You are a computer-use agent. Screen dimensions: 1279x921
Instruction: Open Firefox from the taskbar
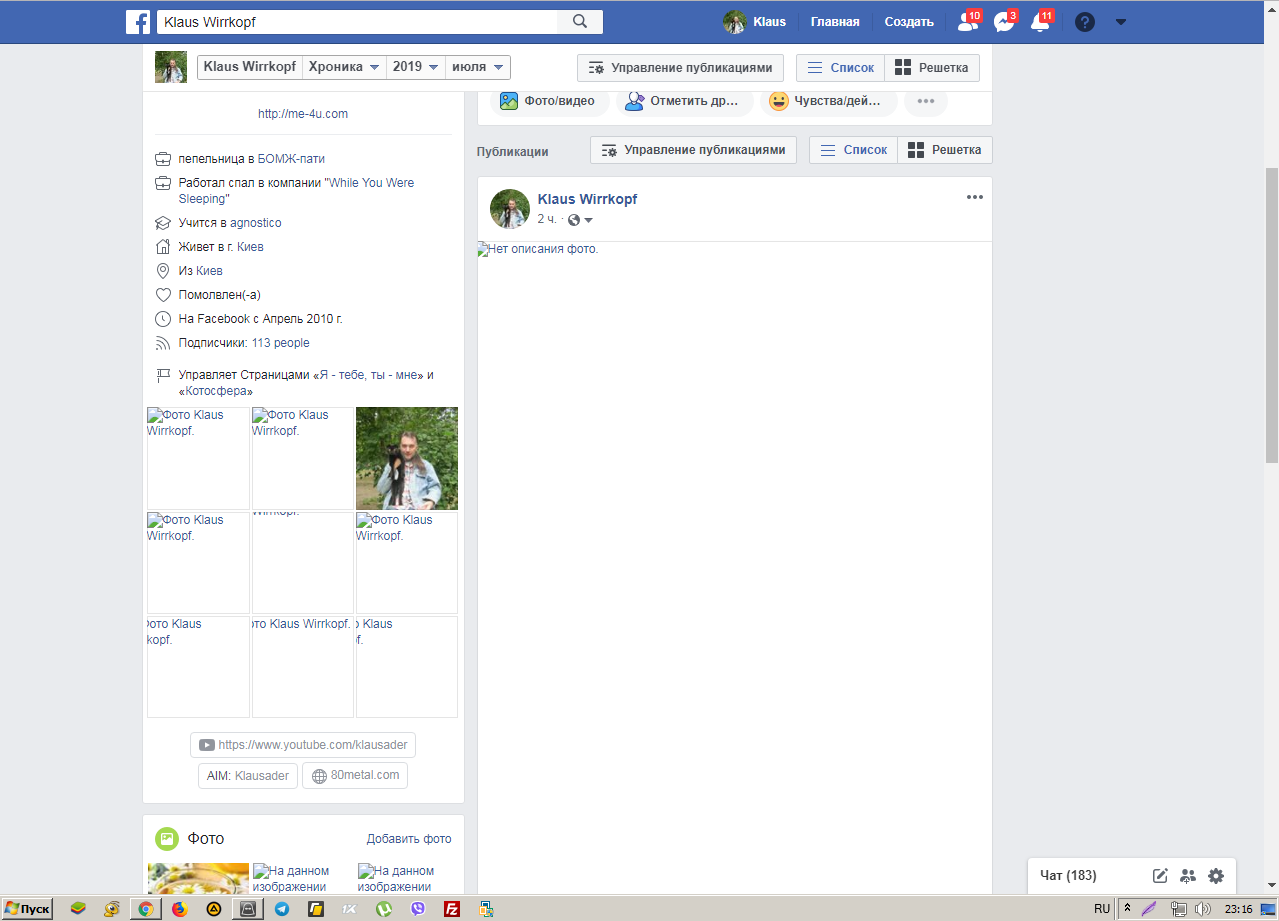[180, 909]
